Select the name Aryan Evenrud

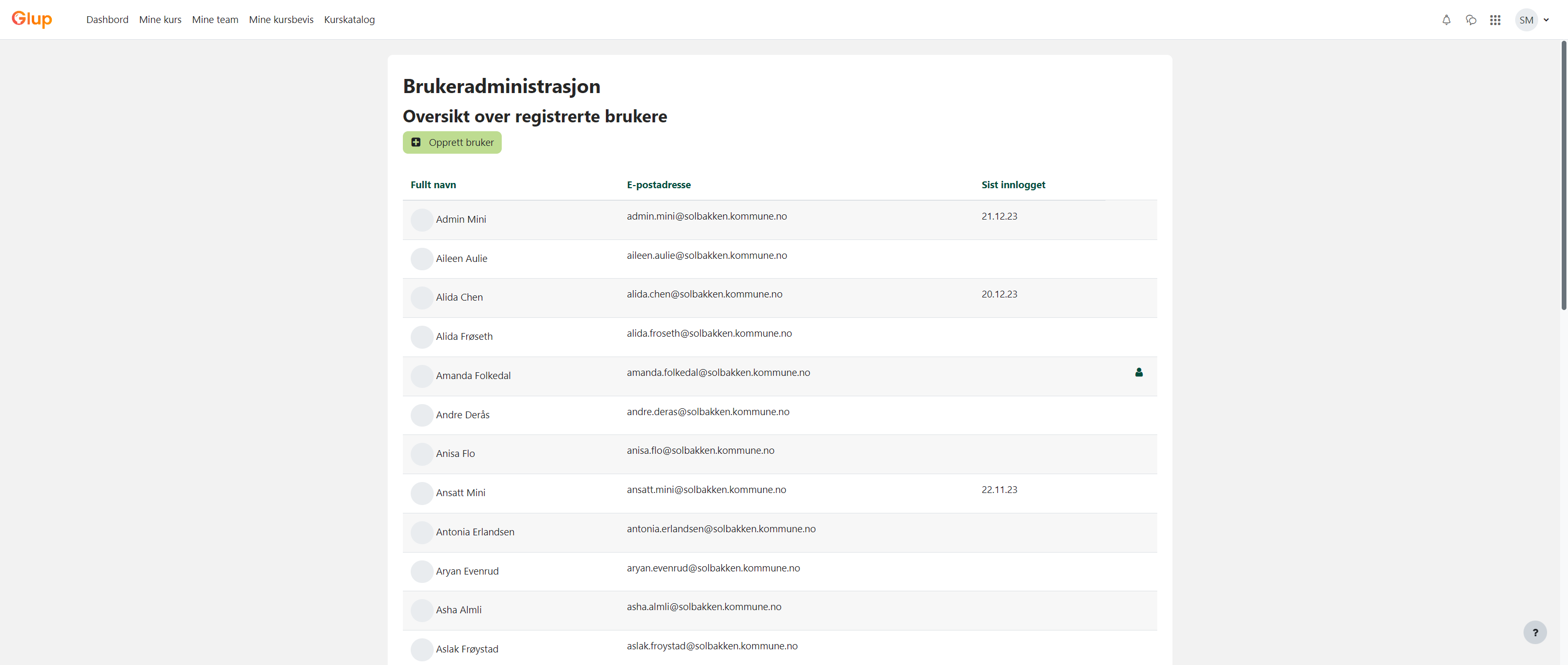467,571
